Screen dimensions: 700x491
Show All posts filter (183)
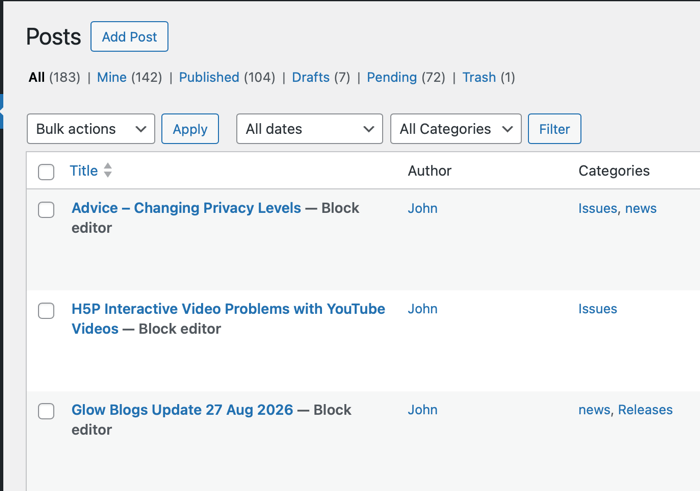pos(54,77)
